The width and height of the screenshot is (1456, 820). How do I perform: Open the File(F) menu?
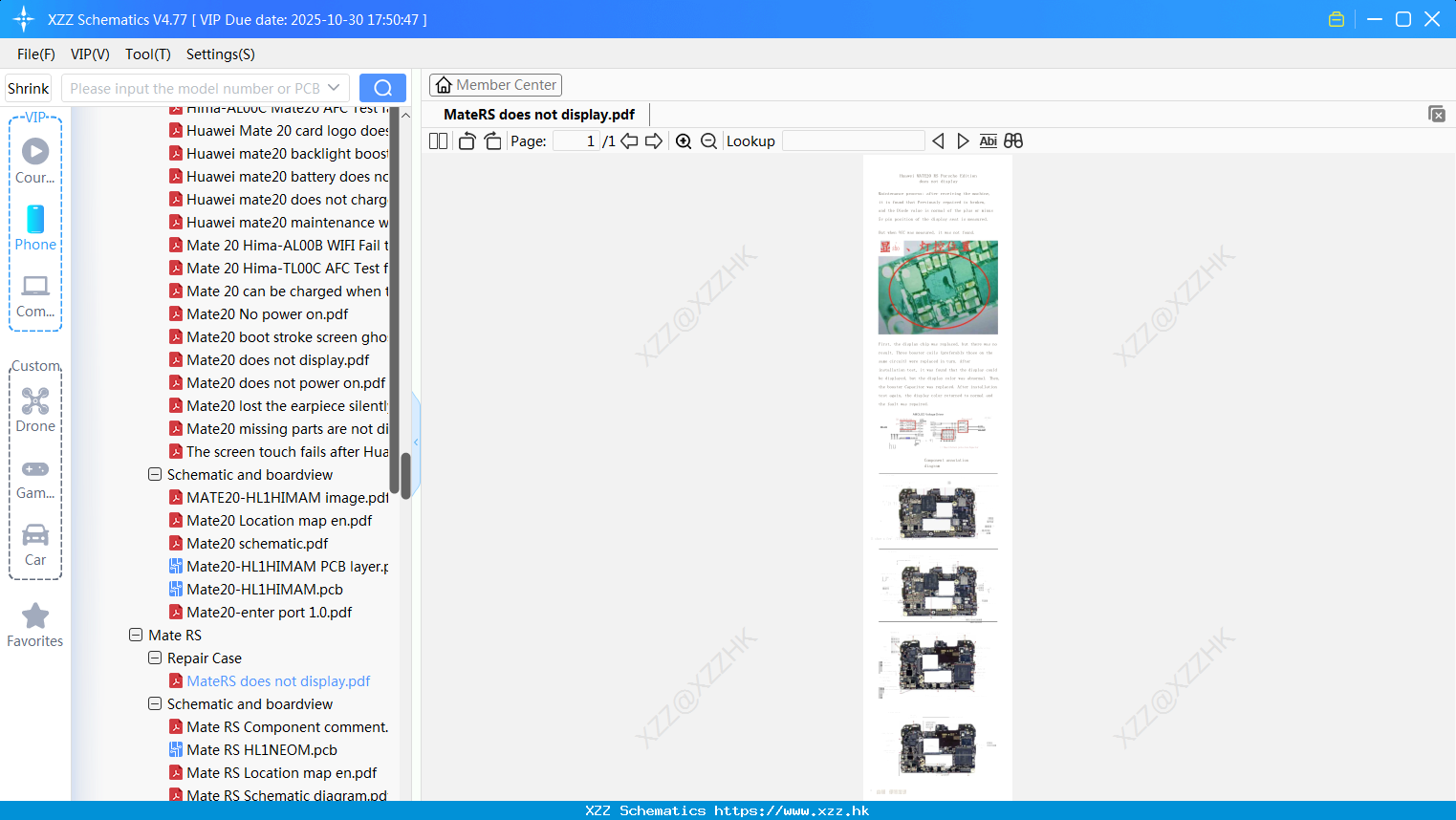coord(36,54)
